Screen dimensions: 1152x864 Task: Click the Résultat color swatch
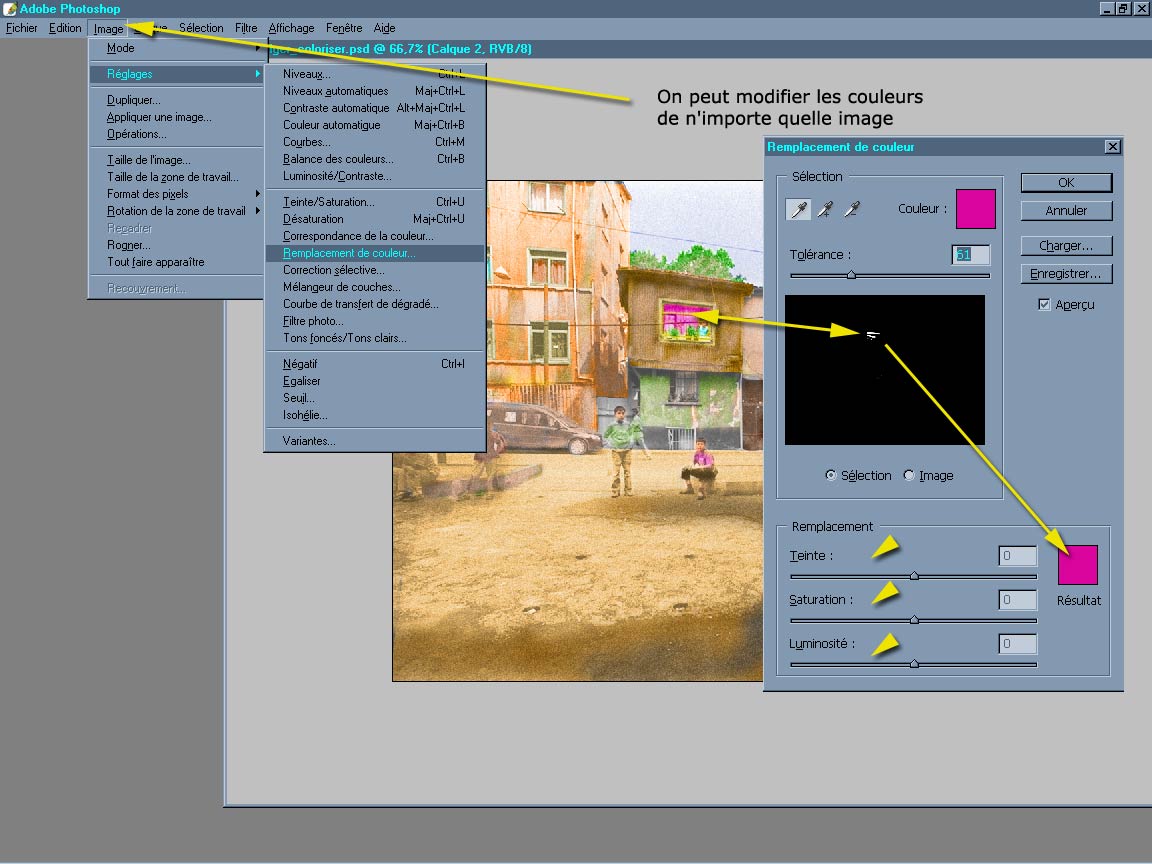coord(1078,565)
